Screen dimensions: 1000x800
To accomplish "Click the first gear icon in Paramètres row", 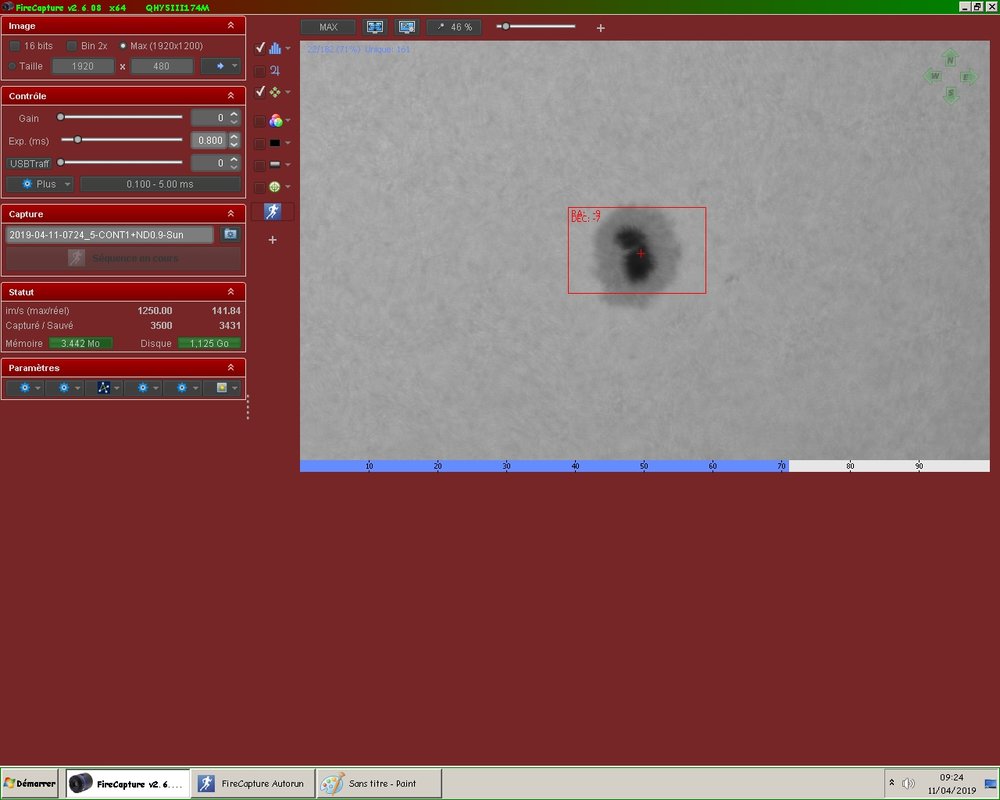I will tap(25, 387).
